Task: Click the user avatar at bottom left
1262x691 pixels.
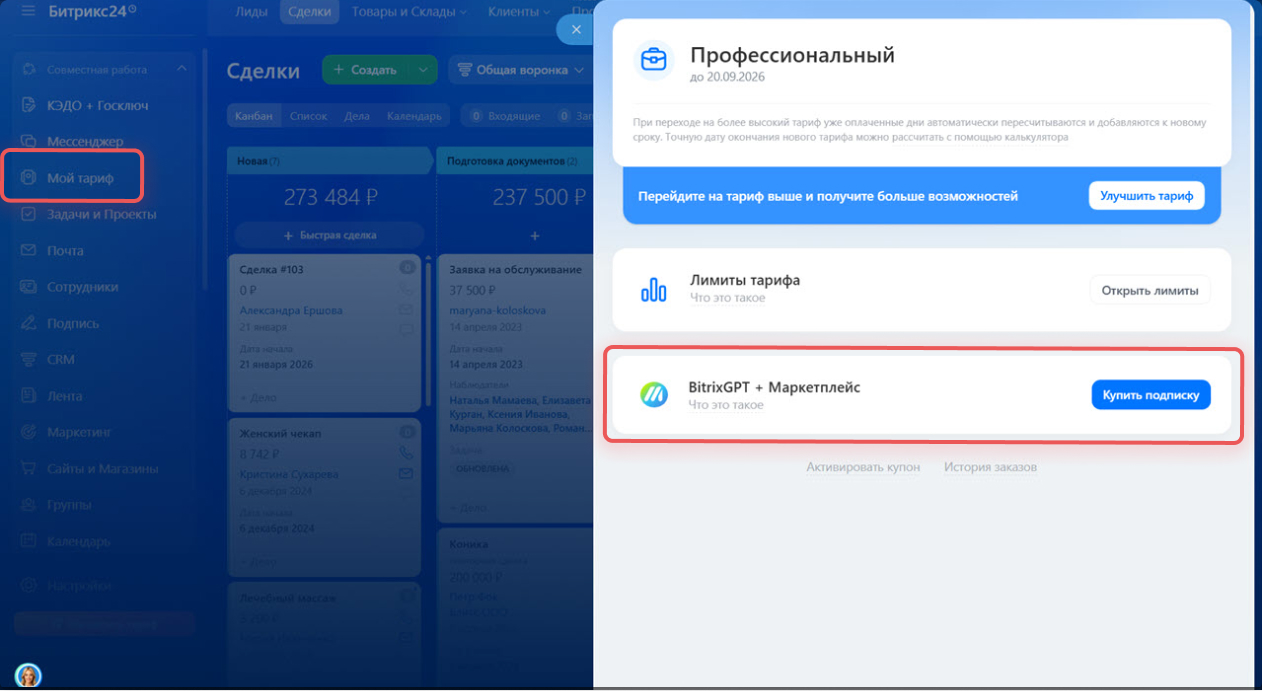Action: coord(28,676)
